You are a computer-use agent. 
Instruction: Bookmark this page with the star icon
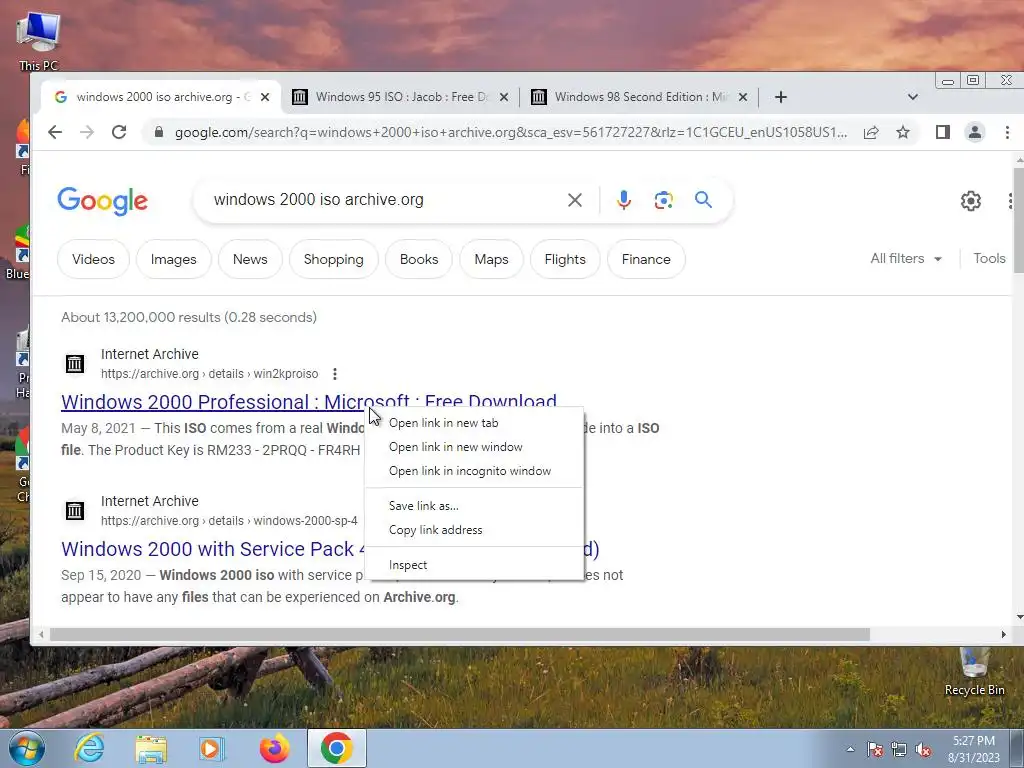point(903,133)
